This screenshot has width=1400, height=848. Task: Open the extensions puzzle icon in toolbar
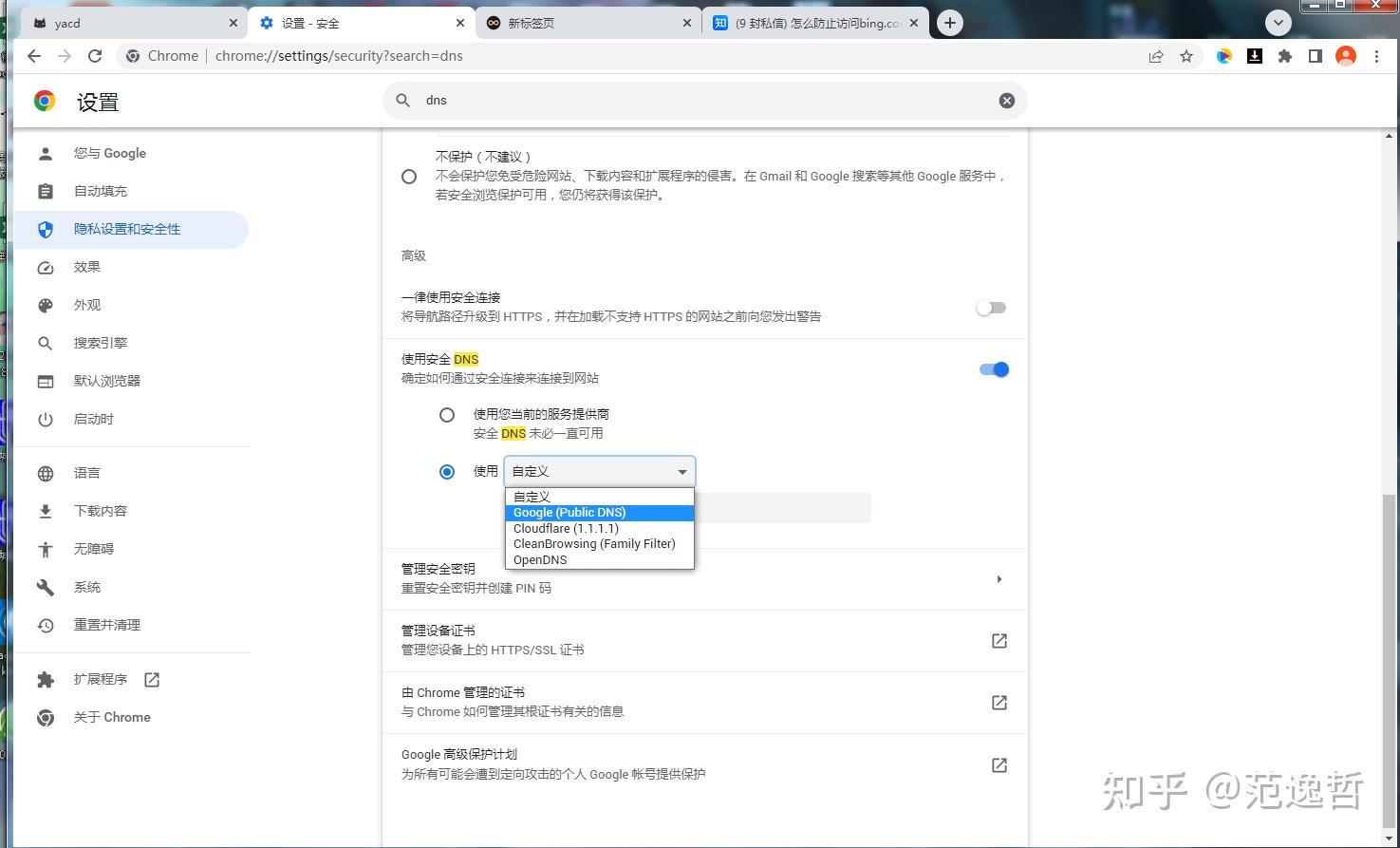point(1285,56)
